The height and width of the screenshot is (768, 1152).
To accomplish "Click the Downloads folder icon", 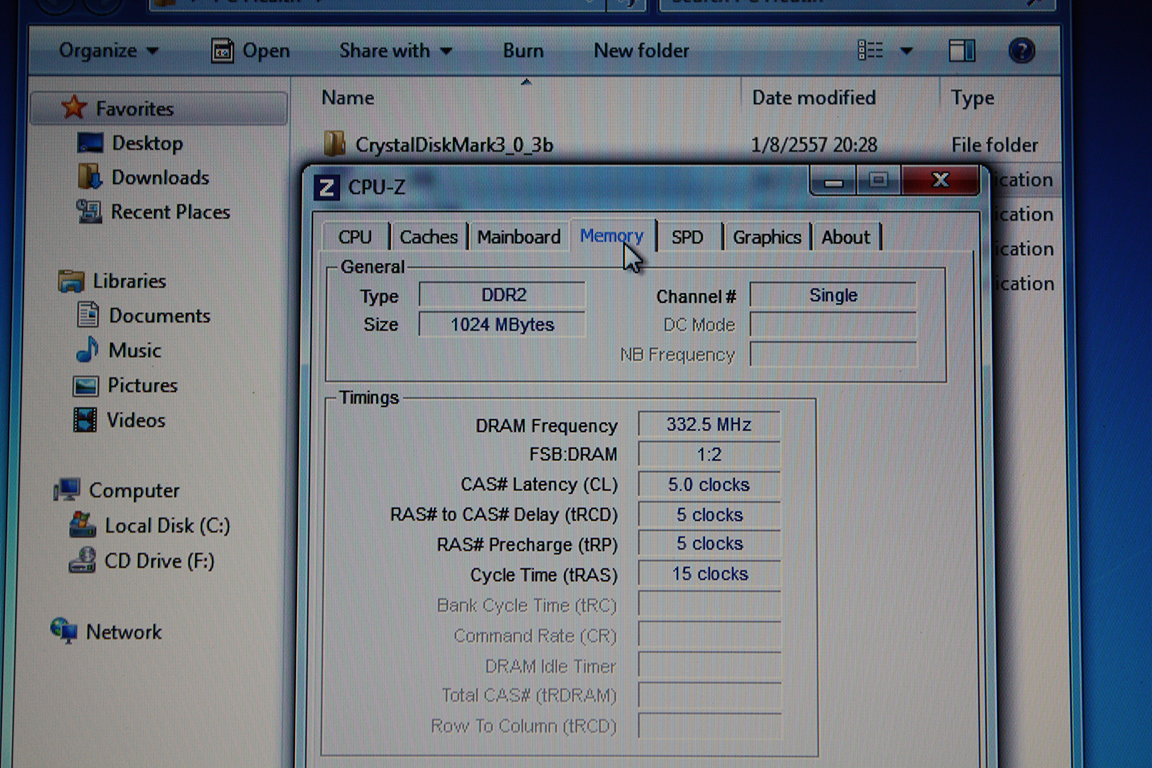I will pyautogui.click(x=90, y=177).
